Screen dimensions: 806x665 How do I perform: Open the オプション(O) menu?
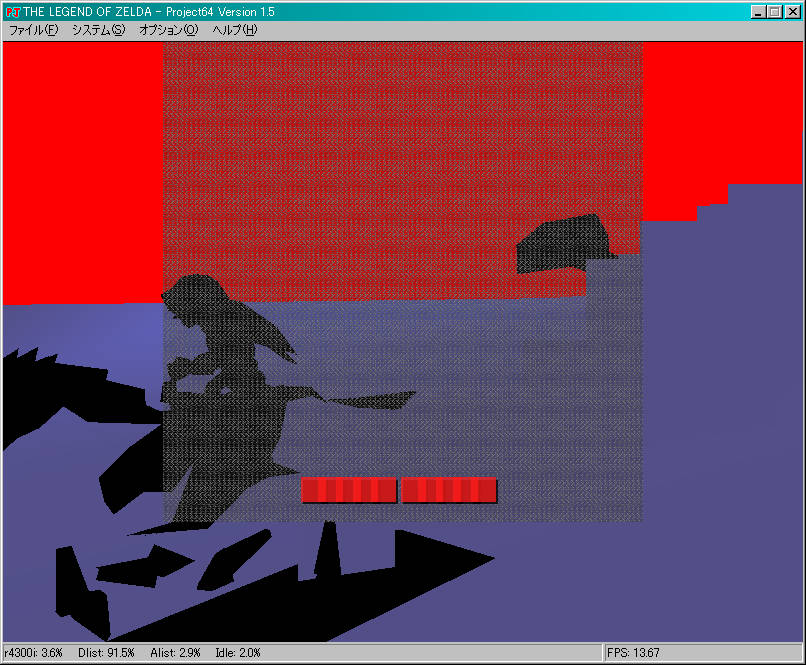pos(168,30)
